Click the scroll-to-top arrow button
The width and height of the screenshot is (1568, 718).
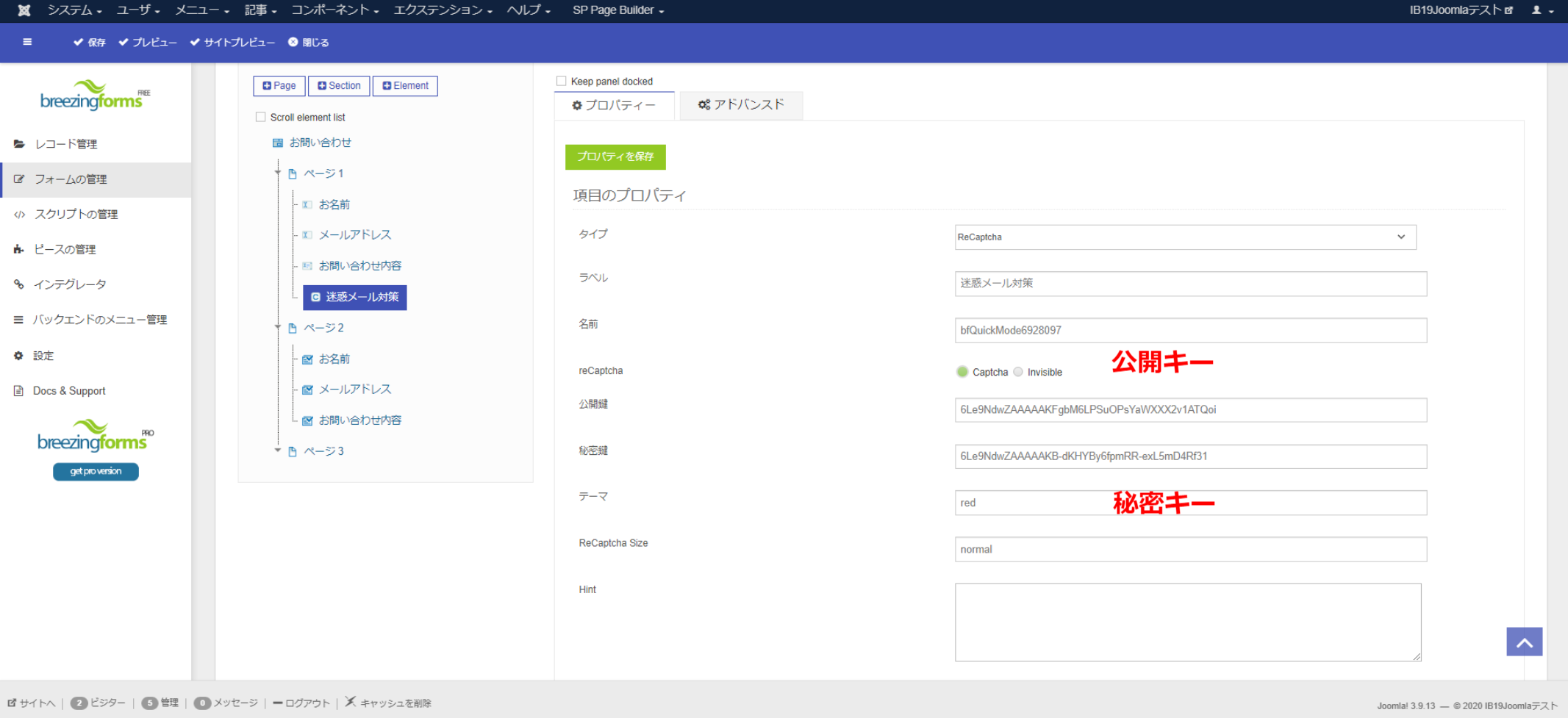coord(1524,642)
